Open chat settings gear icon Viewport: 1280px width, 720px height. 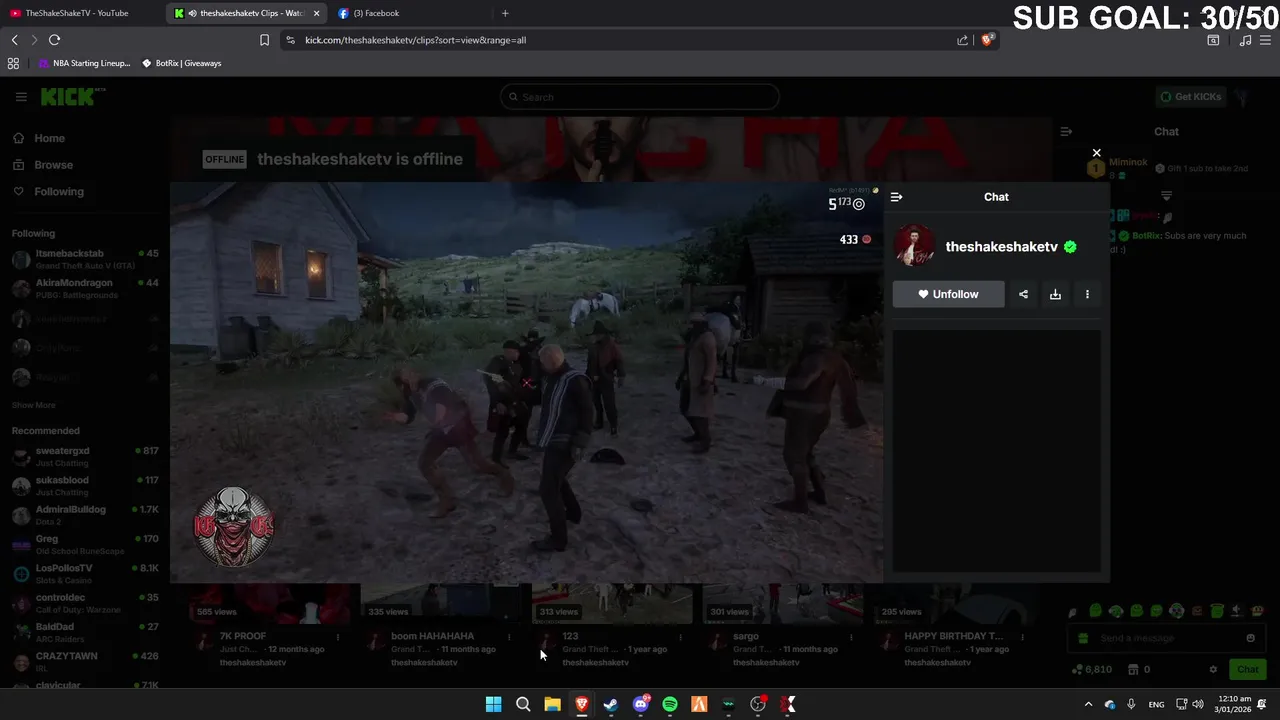[x=1213, y=669]
